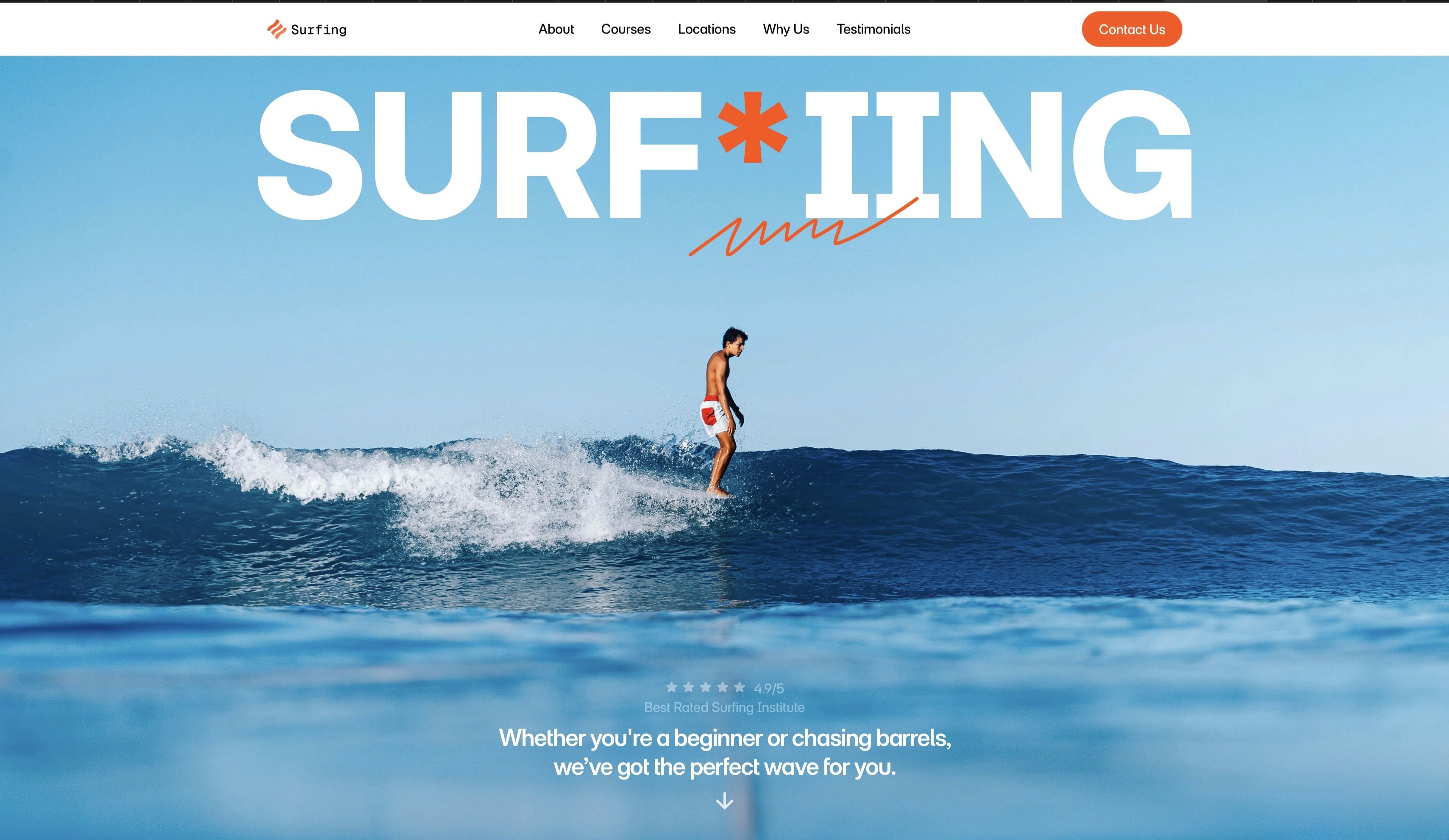Go to the Courses section
Image resolution: width=1449 pixels, height=840 pixels.
click(x=626, y=29)
